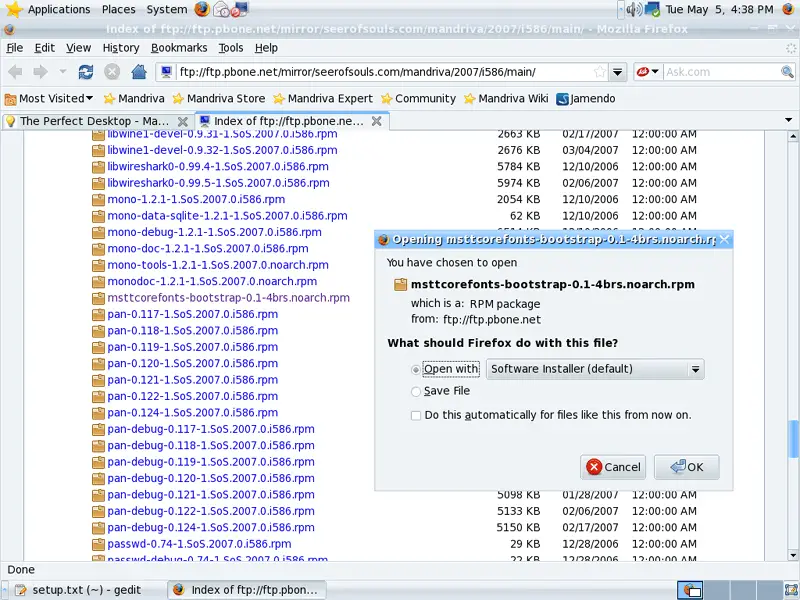Click the clock showing Tue May 5
The height and width of the screenshot is (600, 800).
719,9
